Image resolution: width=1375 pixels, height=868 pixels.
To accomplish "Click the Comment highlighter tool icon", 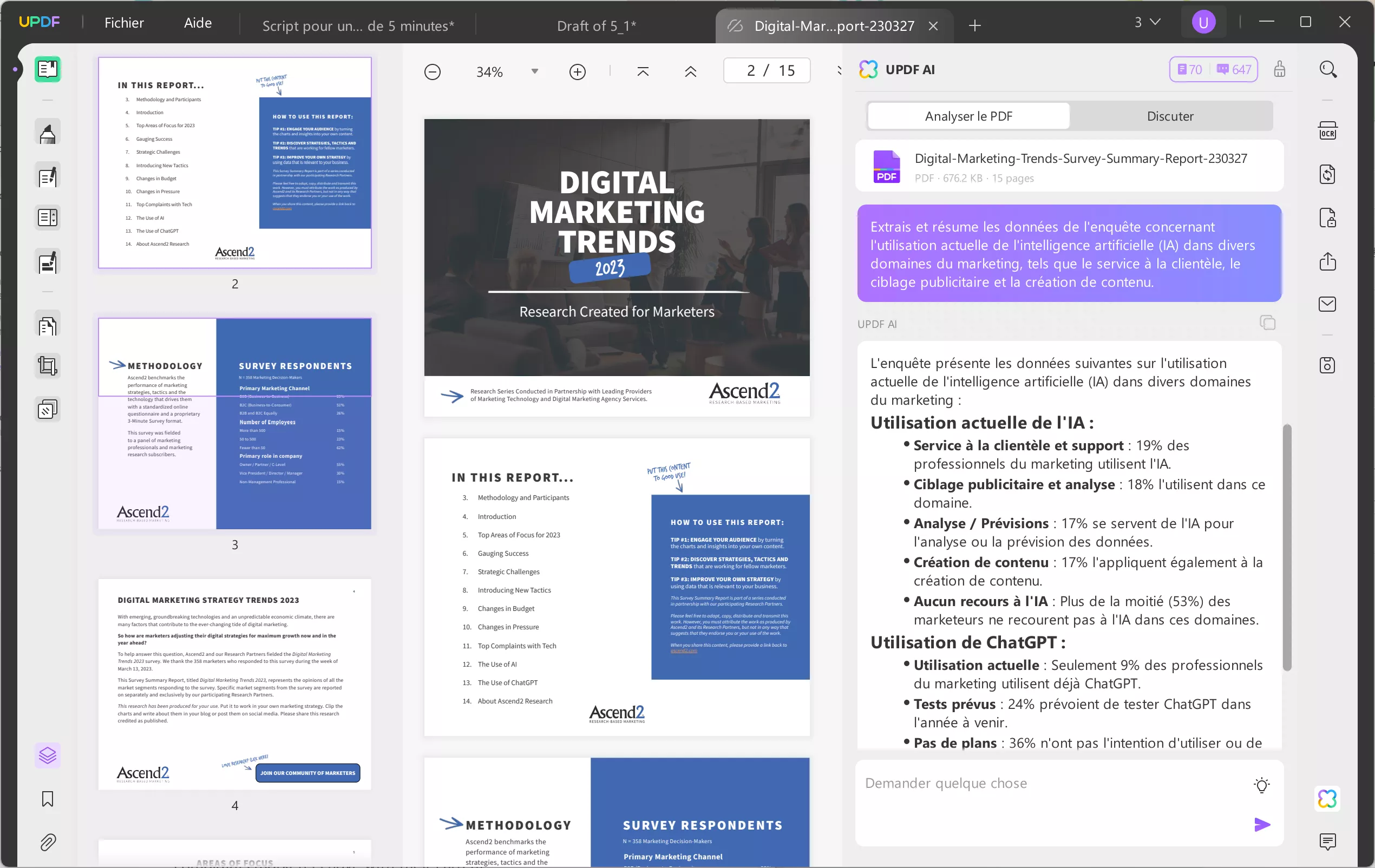I will pyautogui.click(x=48, y=134).
